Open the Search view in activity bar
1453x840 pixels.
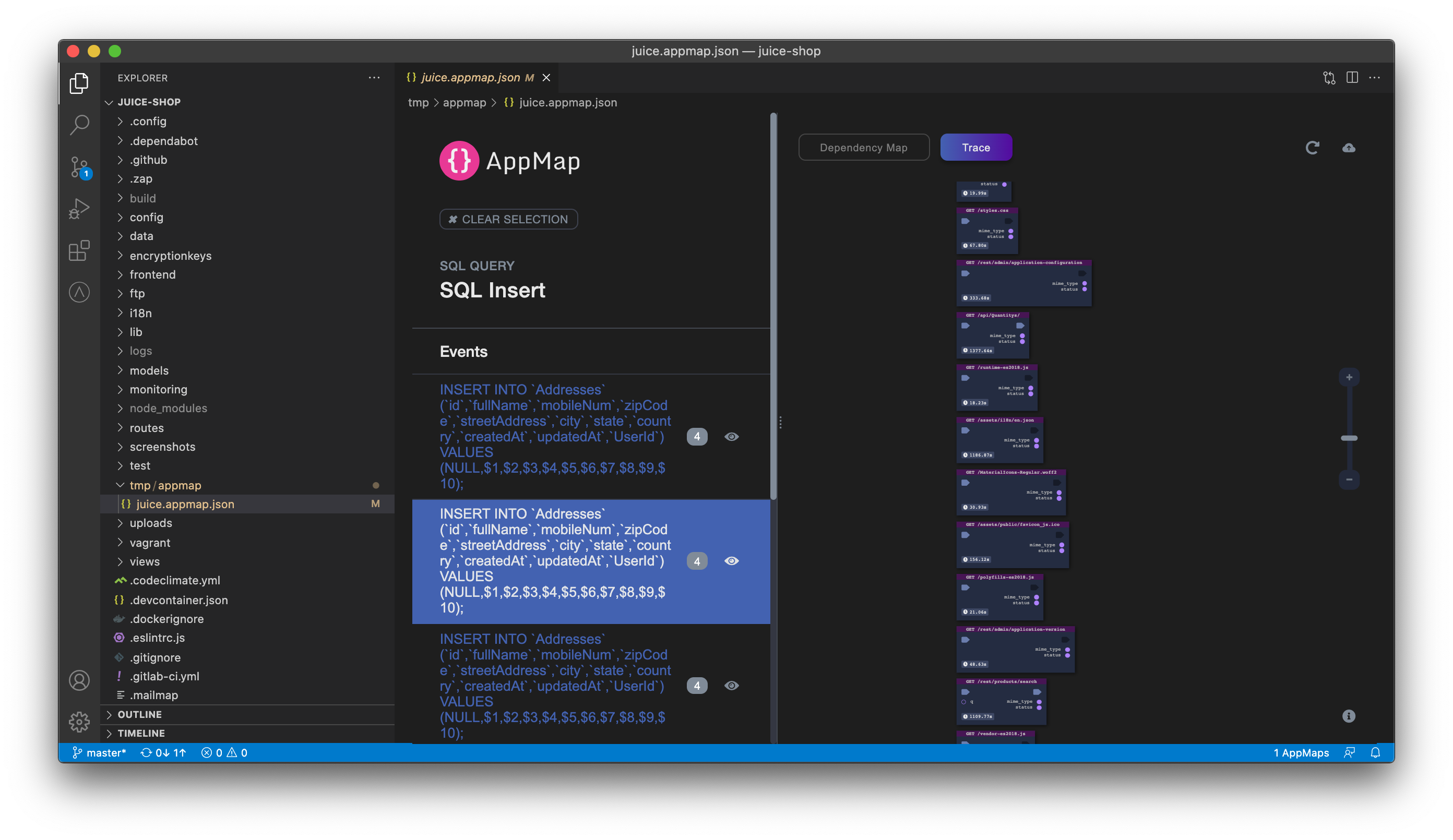click(79, 125)
